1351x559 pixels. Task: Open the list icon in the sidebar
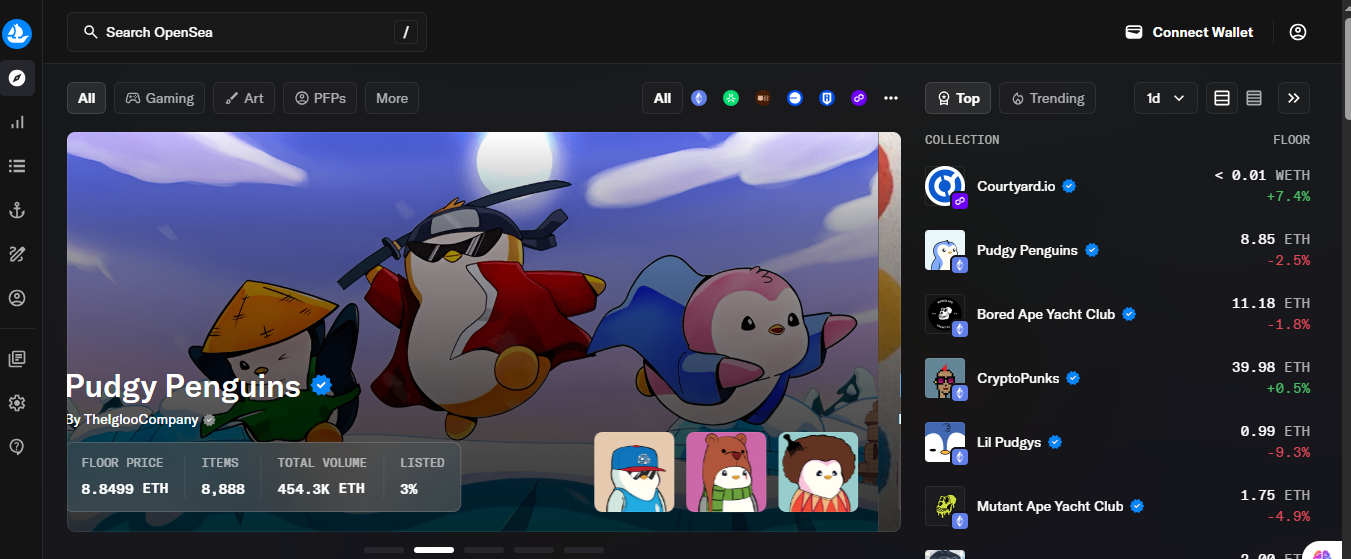point(17,166)
